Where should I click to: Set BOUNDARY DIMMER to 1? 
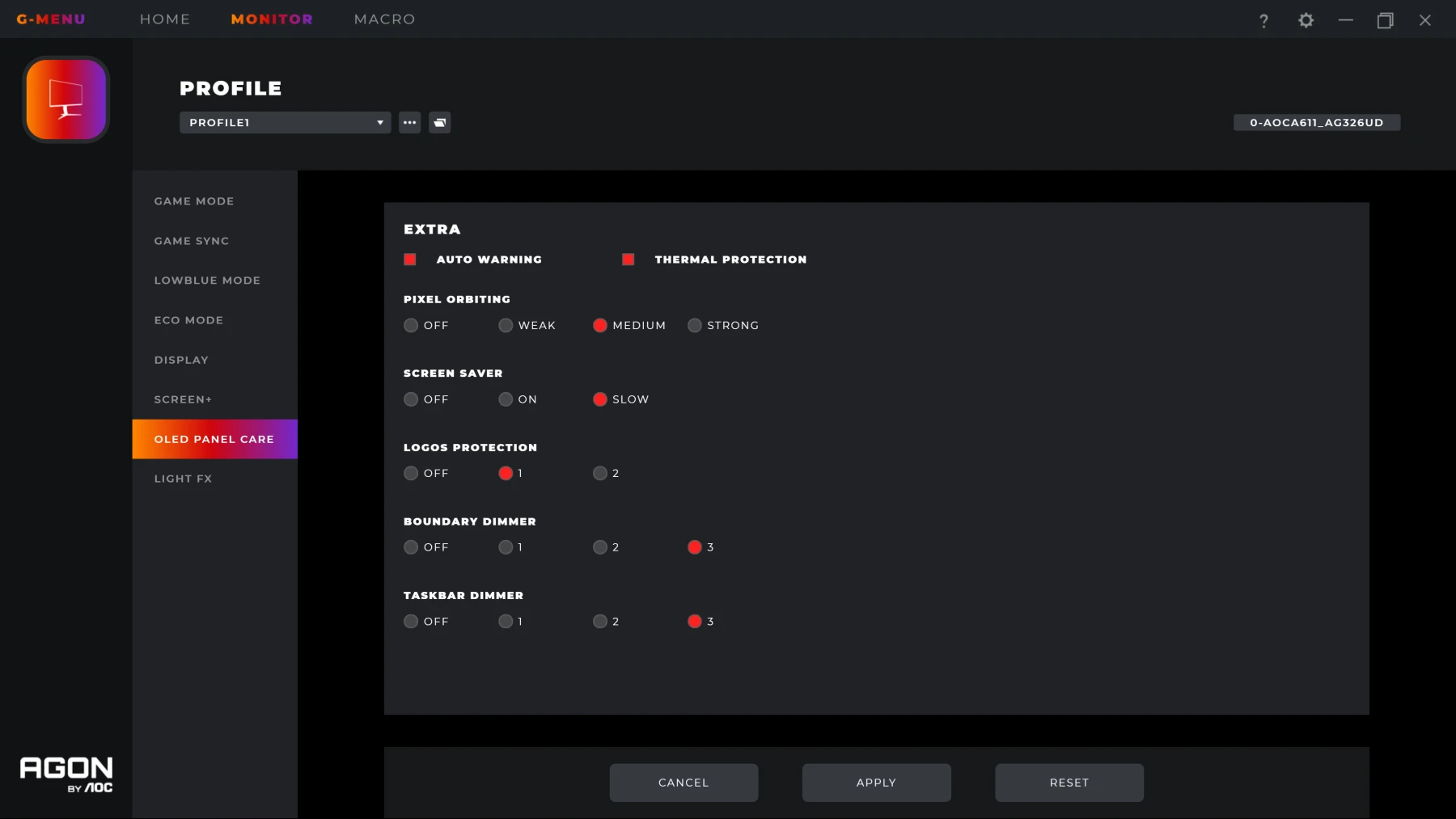click(505, 547)
